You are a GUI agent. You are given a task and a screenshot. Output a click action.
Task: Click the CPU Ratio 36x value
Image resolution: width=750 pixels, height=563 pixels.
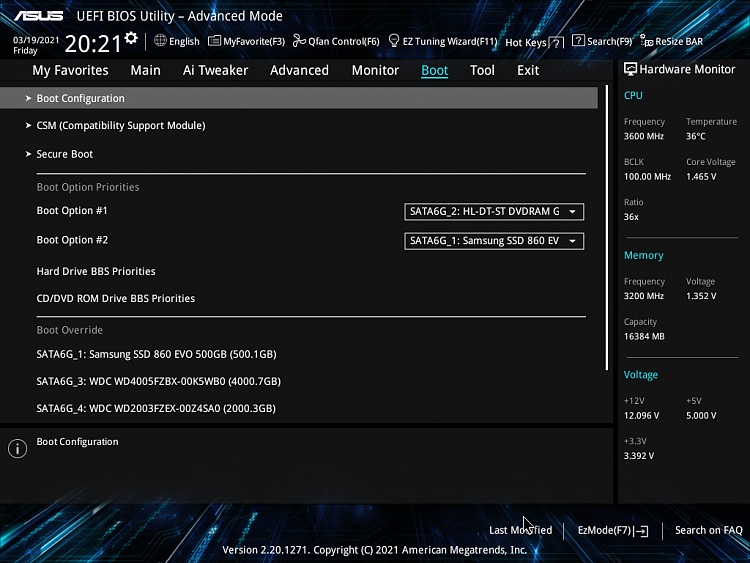pos(631,217)
